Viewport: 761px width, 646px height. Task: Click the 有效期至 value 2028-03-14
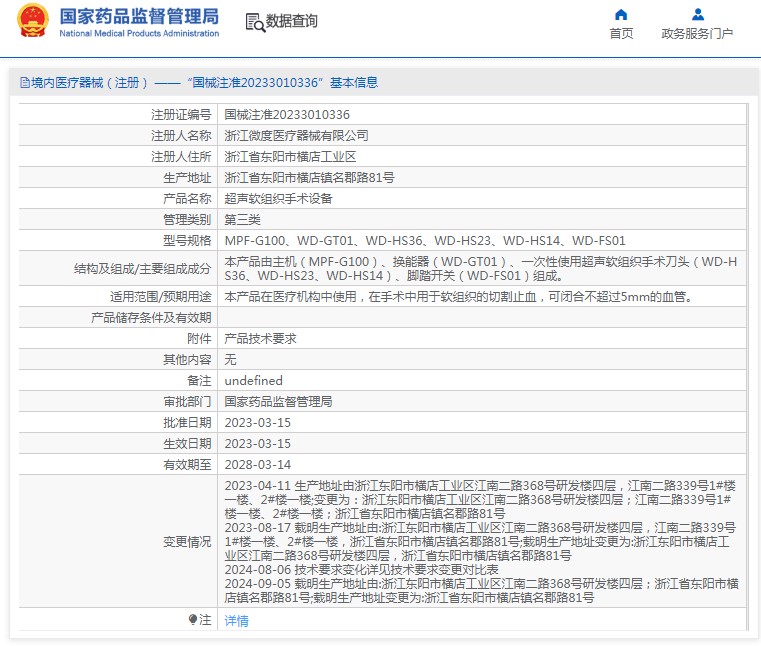point(257,465)
